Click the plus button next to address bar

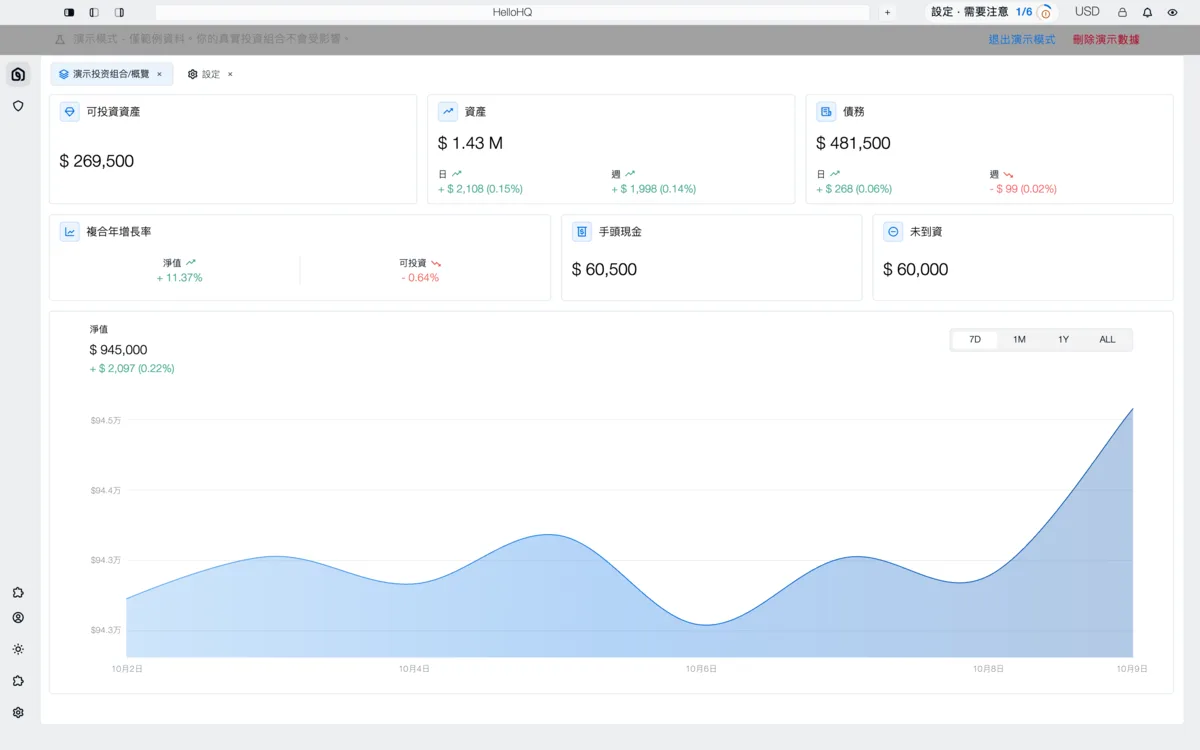(x=887, y=12)
